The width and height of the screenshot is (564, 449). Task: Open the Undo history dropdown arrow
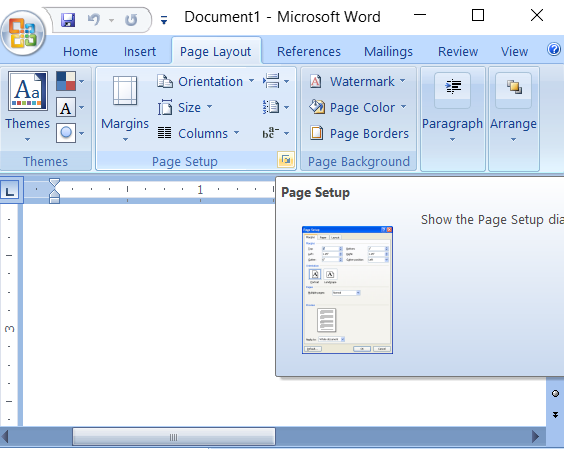[112, 21]
